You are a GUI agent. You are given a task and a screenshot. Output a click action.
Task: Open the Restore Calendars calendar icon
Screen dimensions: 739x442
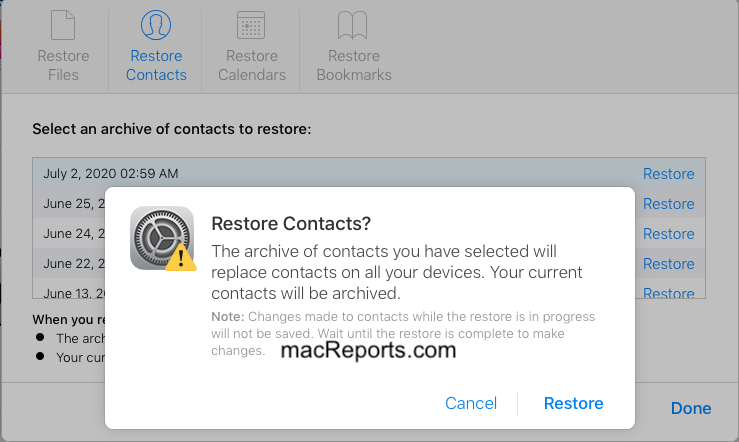point(251,25)
